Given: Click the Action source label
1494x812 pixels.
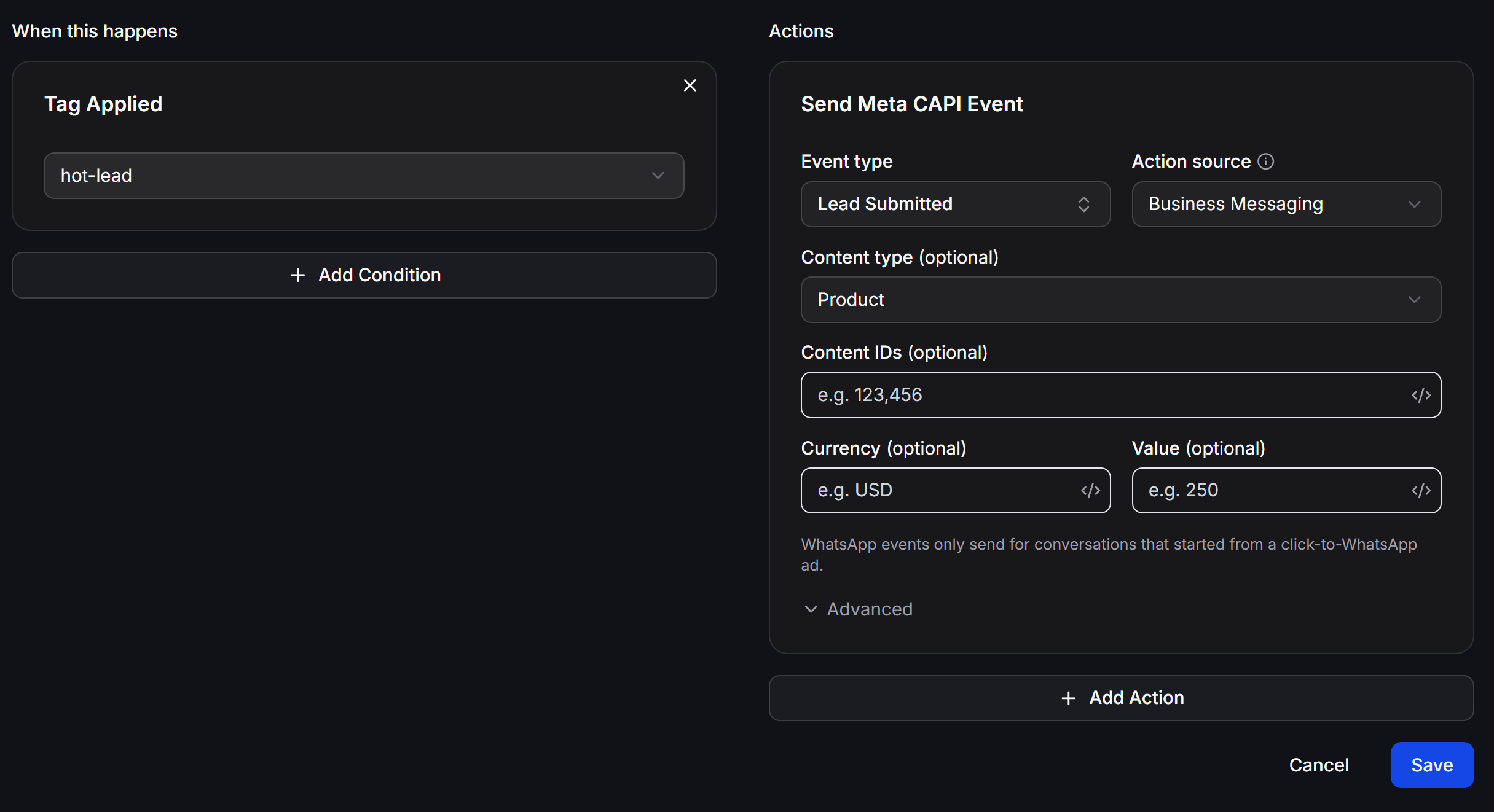Looking at the screenshot, I should point(1191,162).
